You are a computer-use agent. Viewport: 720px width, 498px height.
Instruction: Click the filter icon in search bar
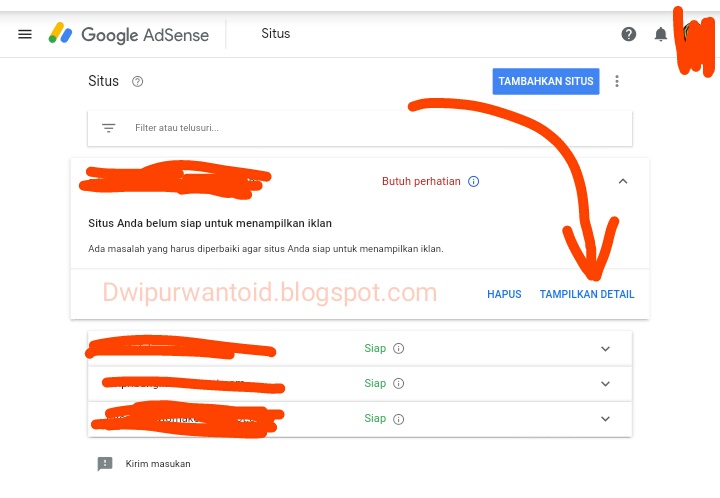coord(108,128)
